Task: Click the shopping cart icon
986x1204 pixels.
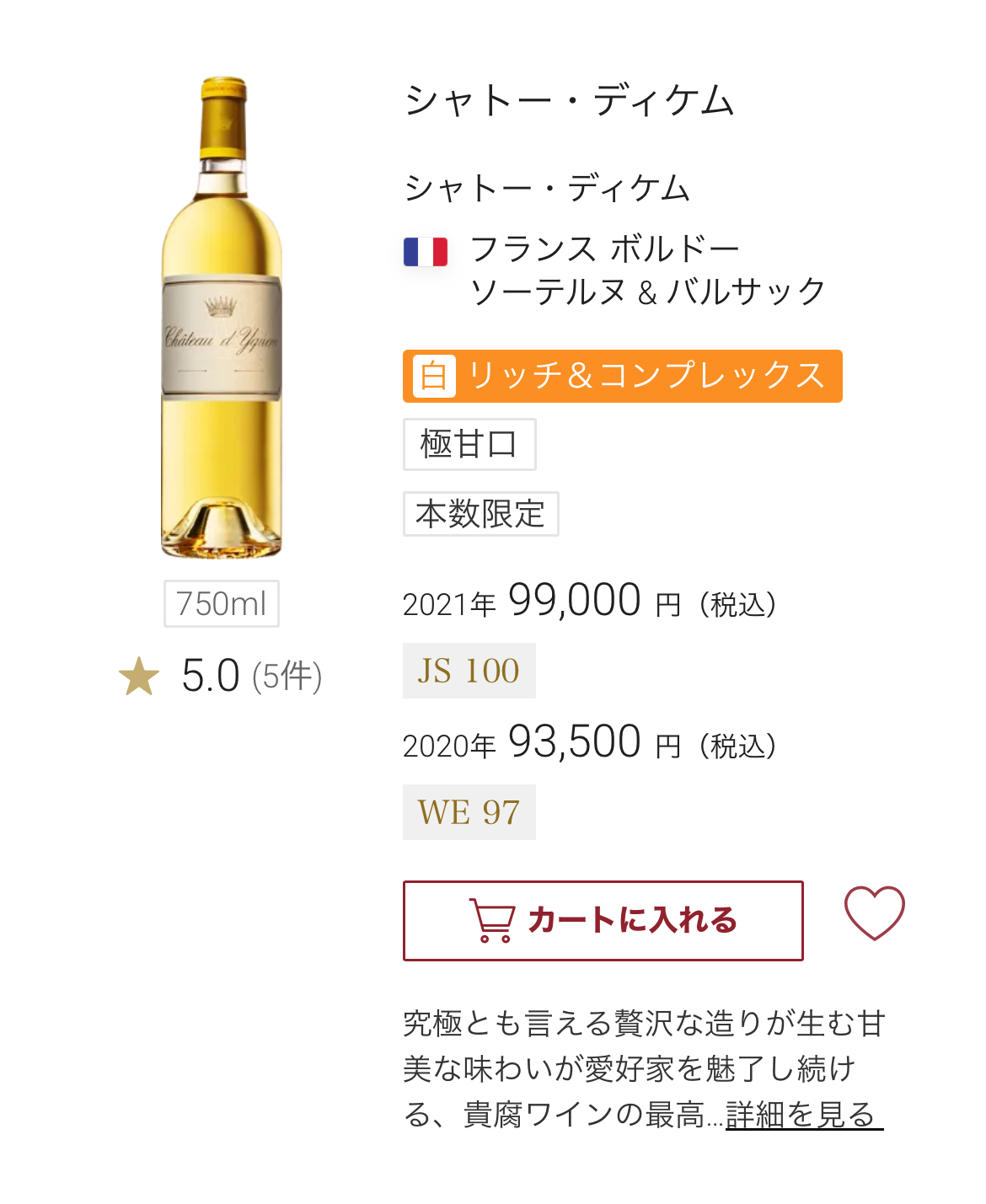Action: pos(492,920)
